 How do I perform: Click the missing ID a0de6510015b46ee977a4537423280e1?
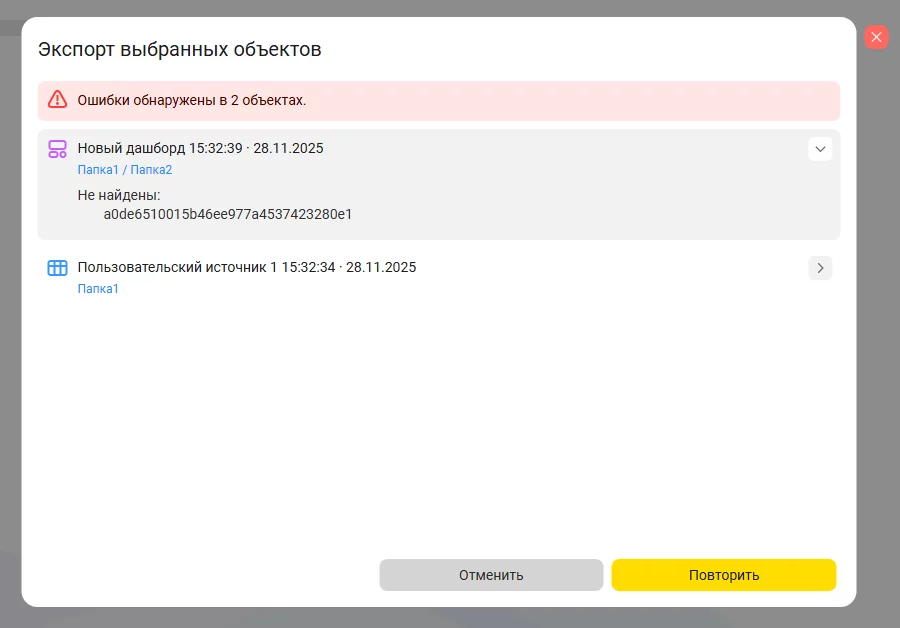(228, 214)
